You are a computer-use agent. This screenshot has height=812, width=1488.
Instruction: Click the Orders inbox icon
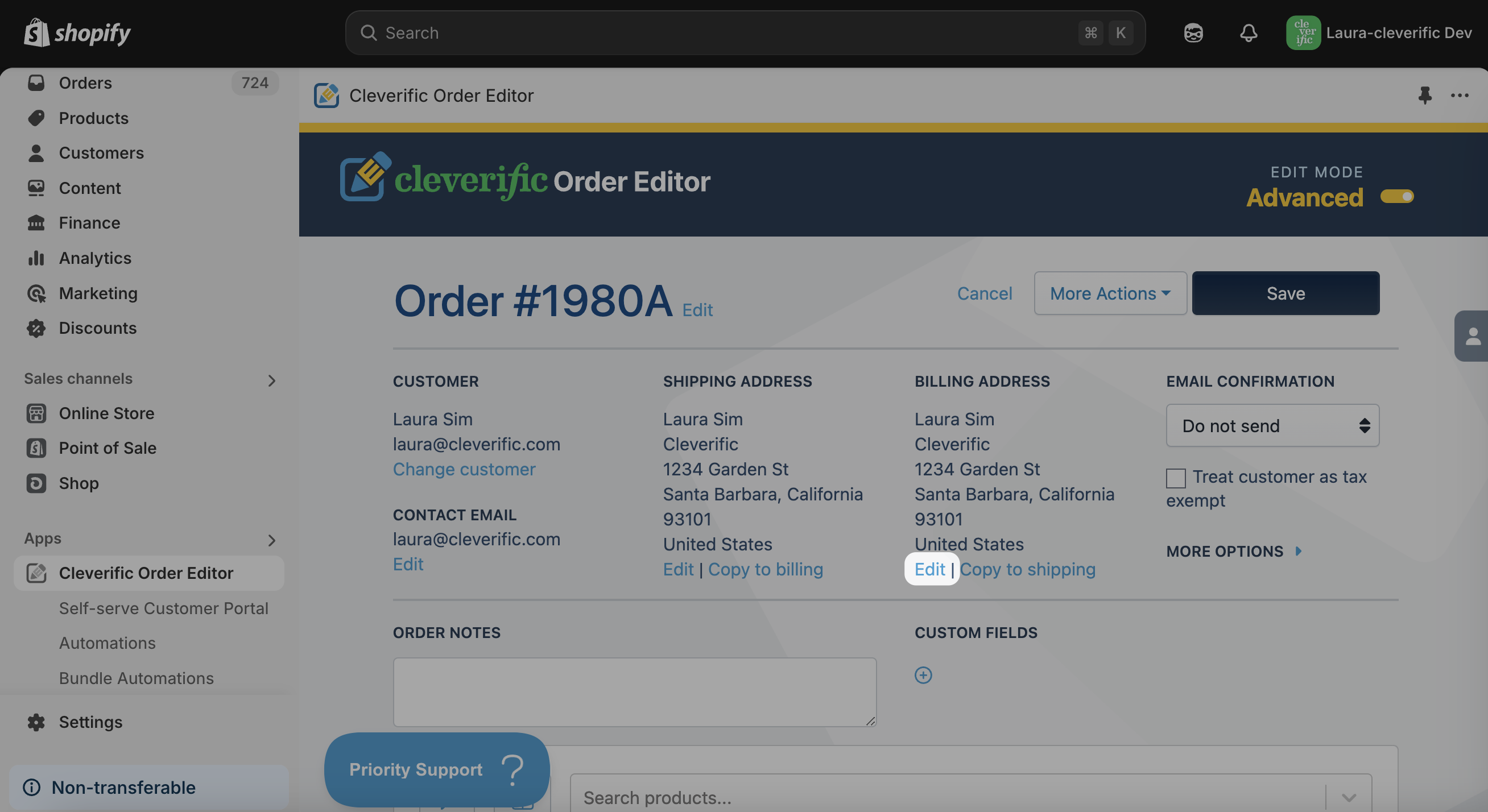click(36, 82)
